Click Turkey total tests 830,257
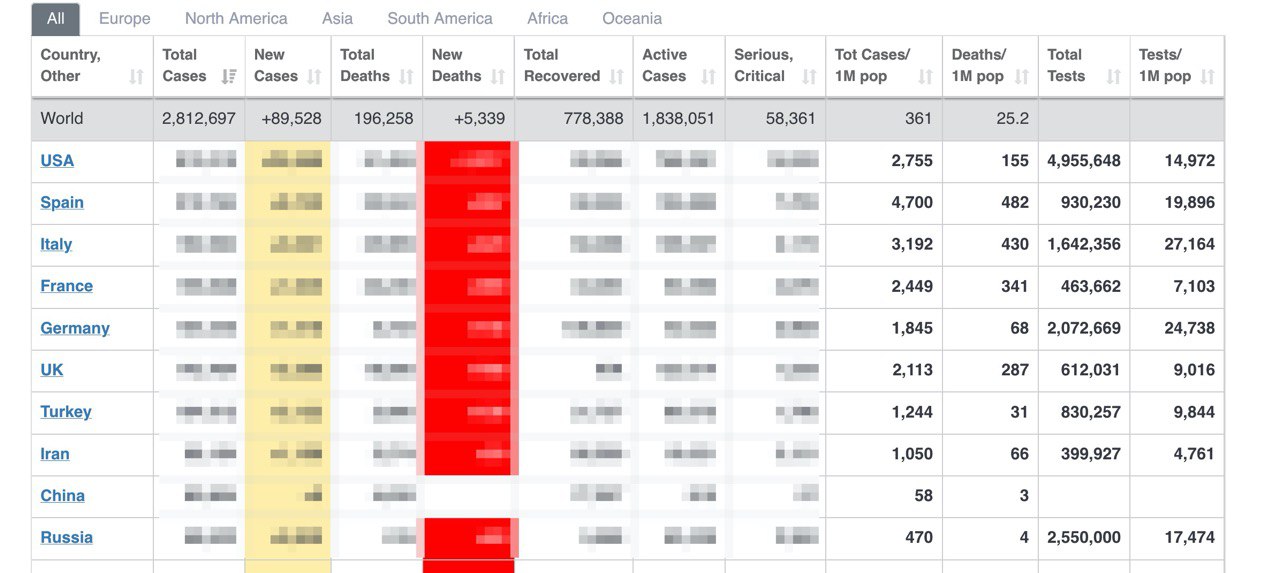Viewport: 1280px width, 573px height. click(1091, 413)
